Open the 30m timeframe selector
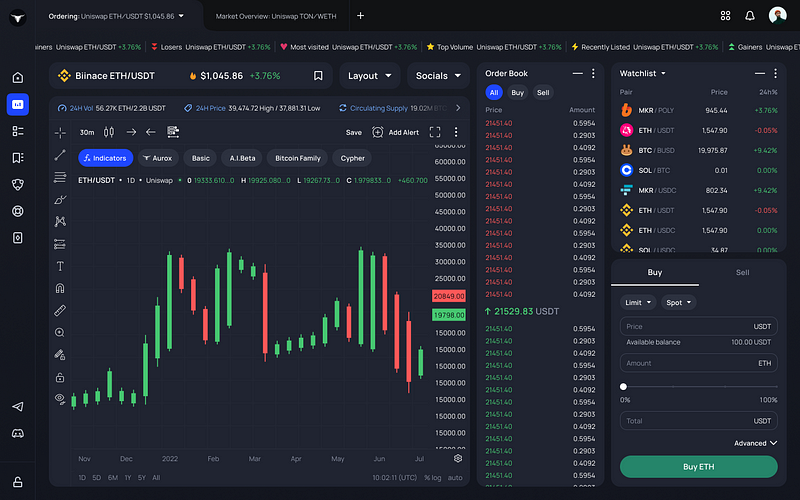Screen dimensions: 800x500 [87, 132]
